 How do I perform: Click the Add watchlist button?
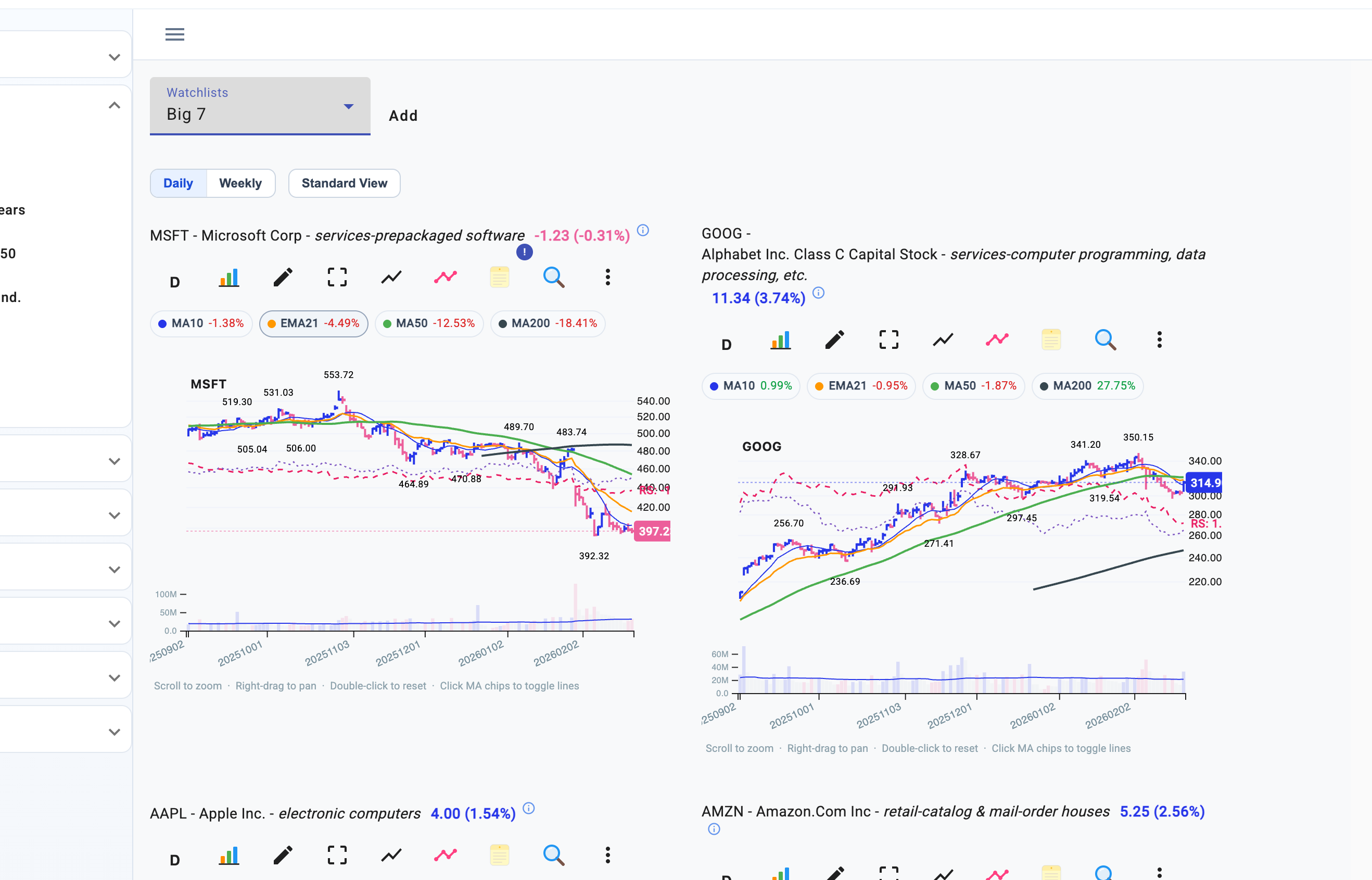point(403,115)
